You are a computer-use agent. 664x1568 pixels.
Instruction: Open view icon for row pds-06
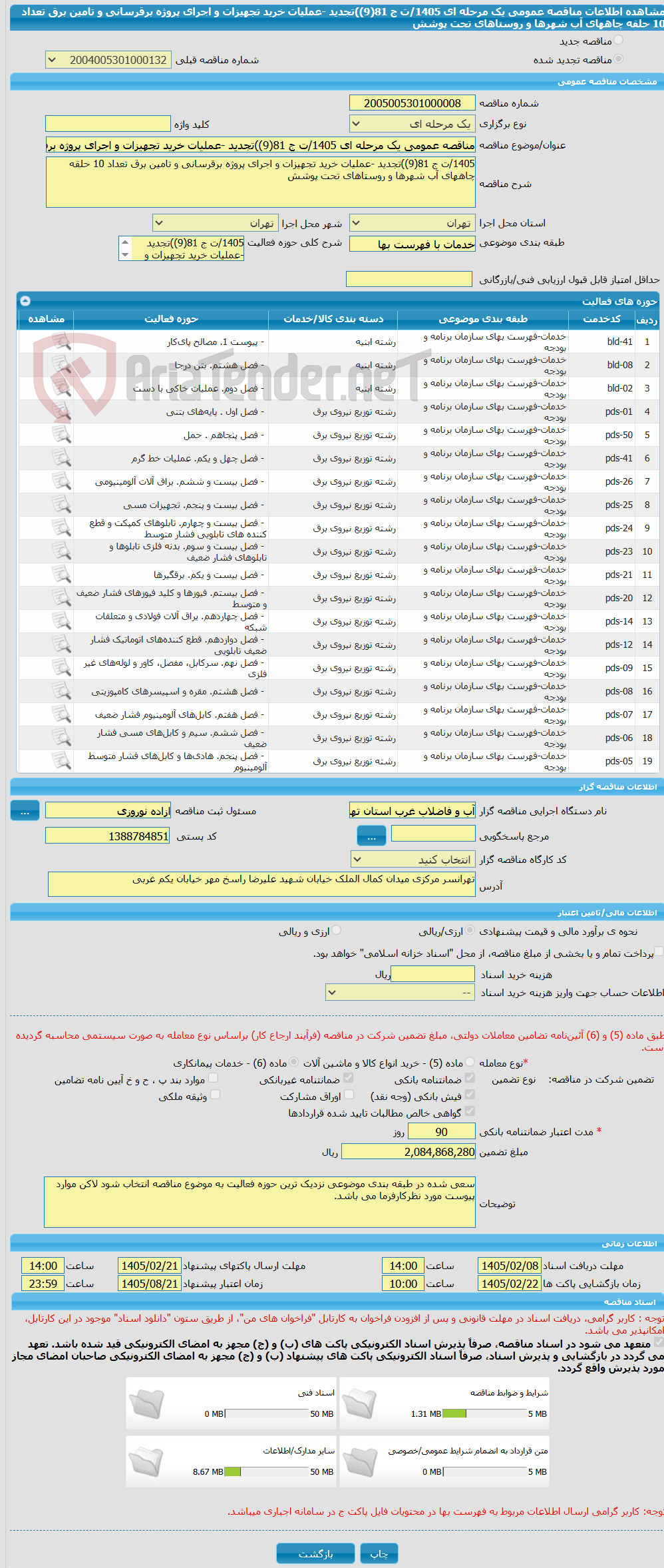[x=62, y=738]
